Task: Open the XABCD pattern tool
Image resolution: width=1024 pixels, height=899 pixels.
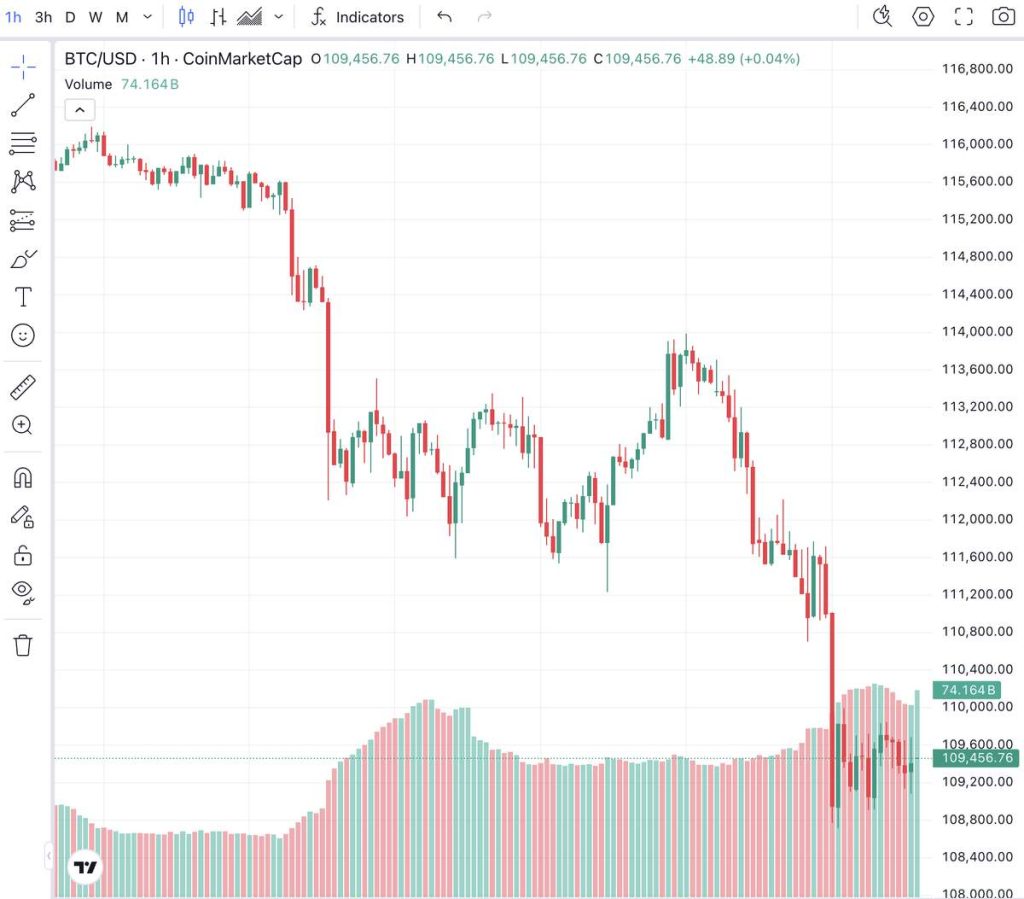Action: [22, 182]
